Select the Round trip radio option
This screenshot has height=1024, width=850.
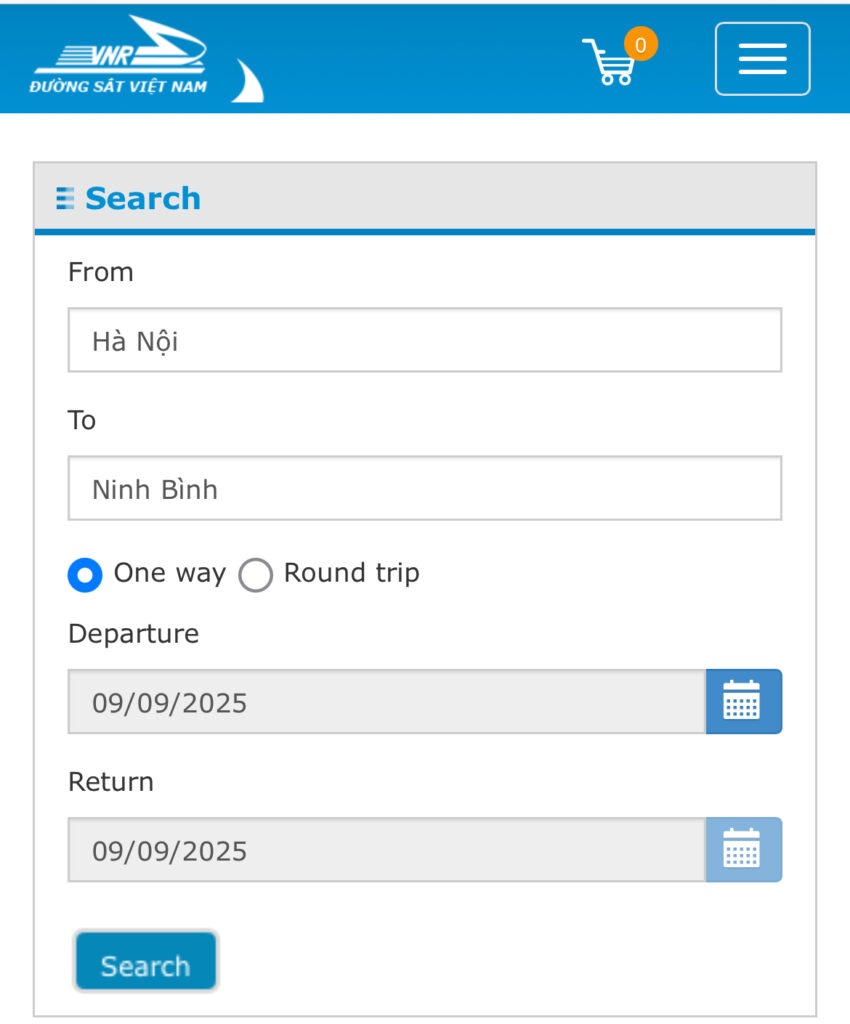point(255,575)
